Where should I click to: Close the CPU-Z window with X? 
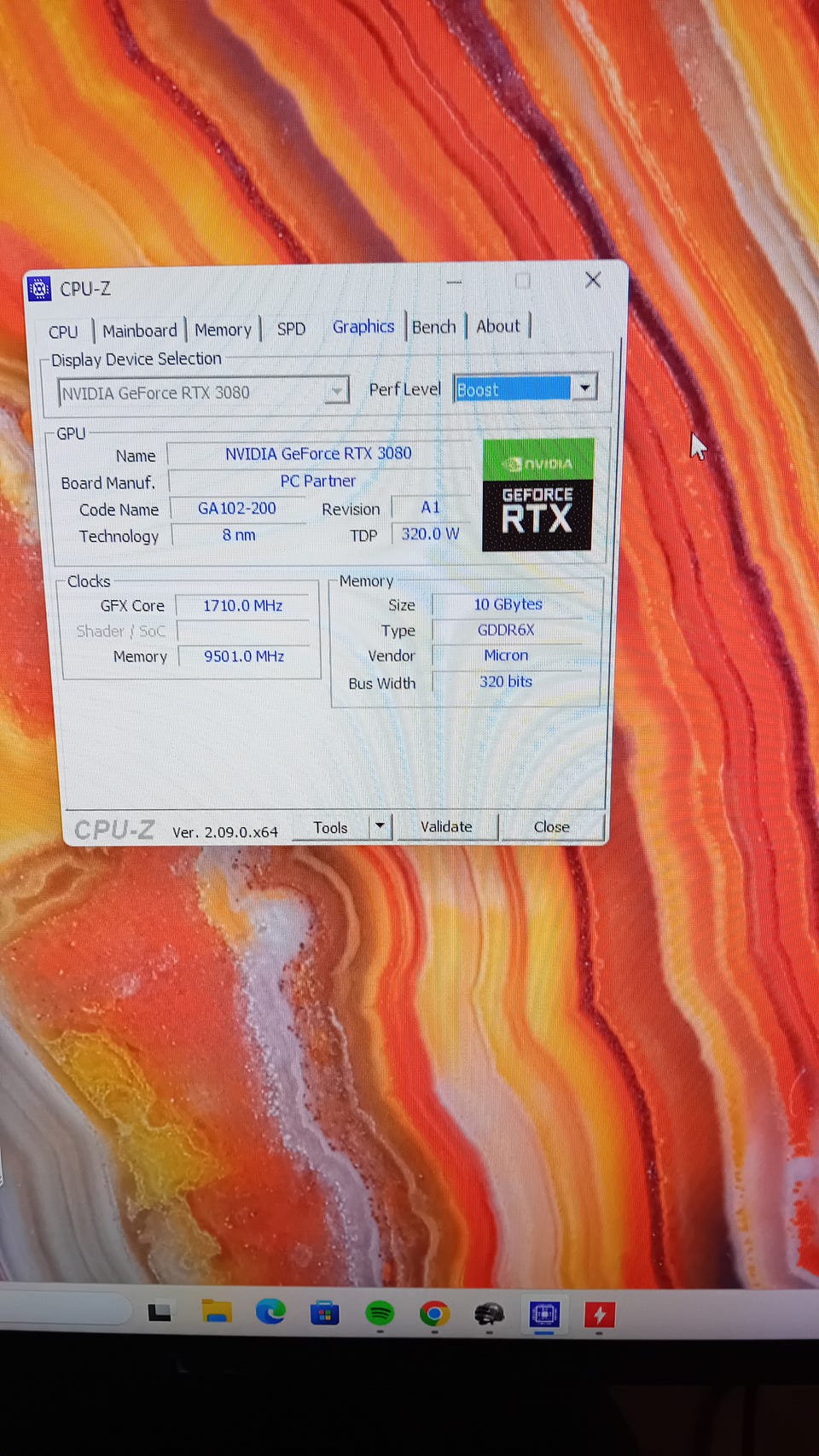tap(593, 280)
